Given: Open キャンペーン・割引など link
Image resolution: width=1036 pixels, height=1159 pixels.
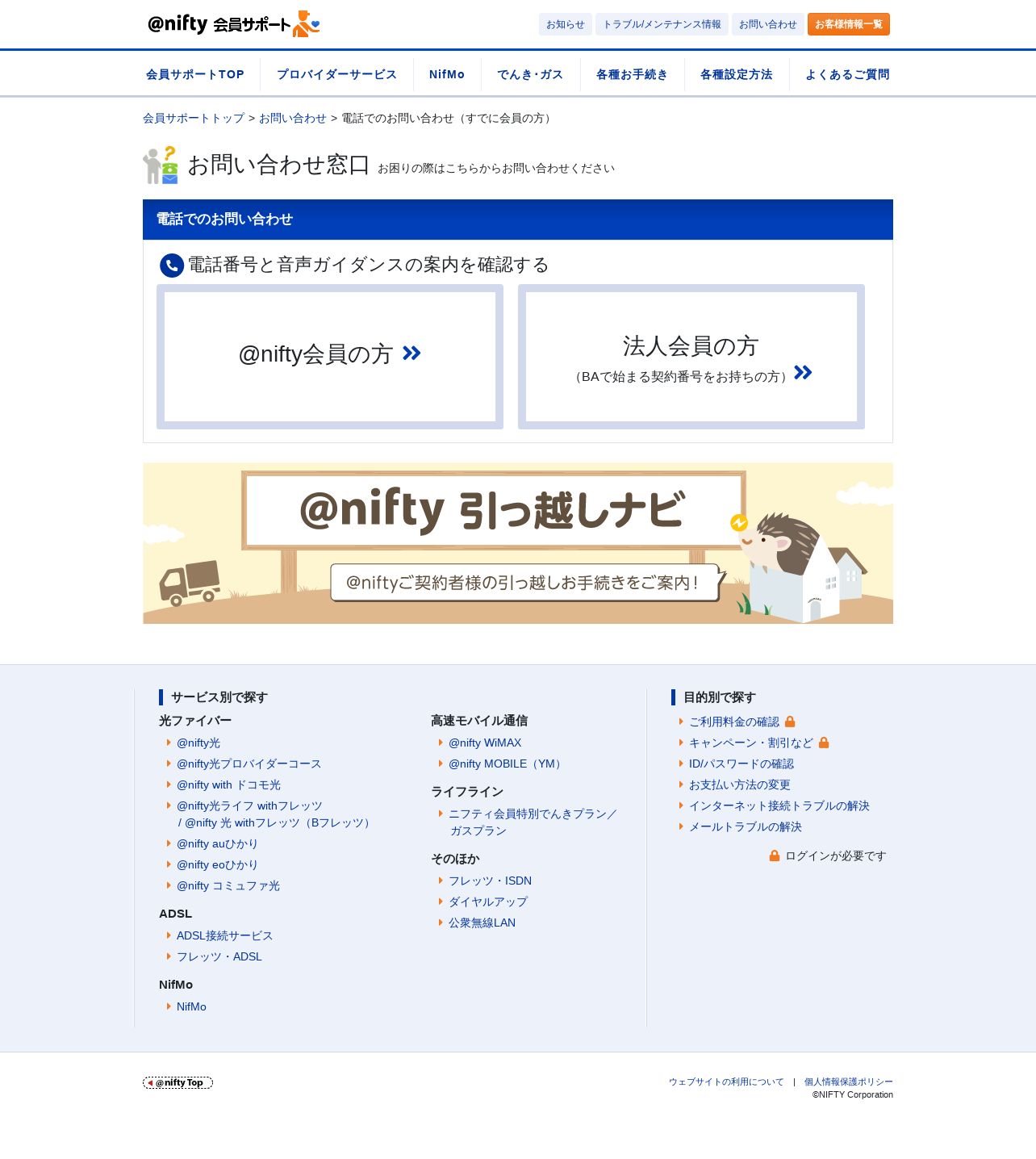Looking at the screenshot, I should [751, 743].
